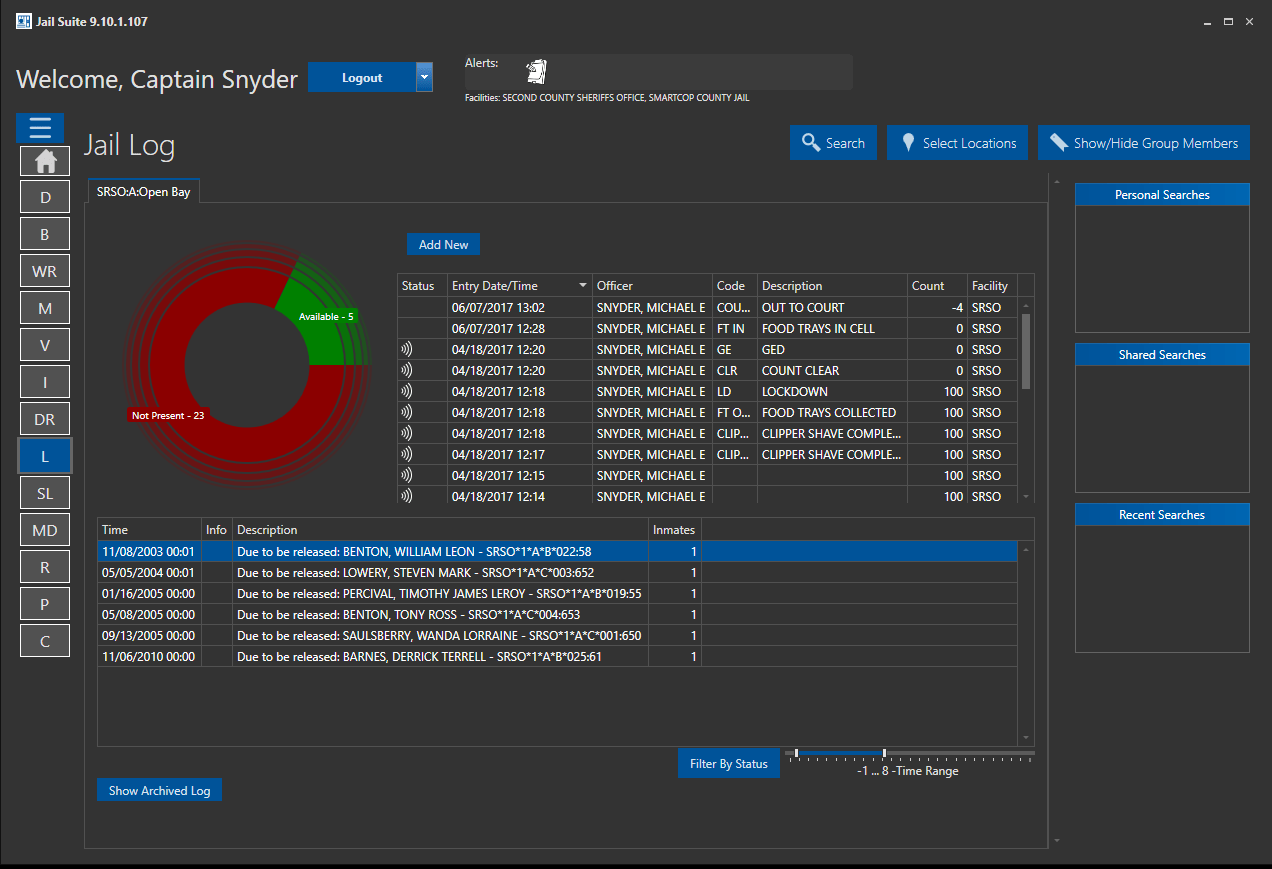Open Select Locations with pin icon
Viewport: 1272px width, 869px height.
tap(957, 143)
